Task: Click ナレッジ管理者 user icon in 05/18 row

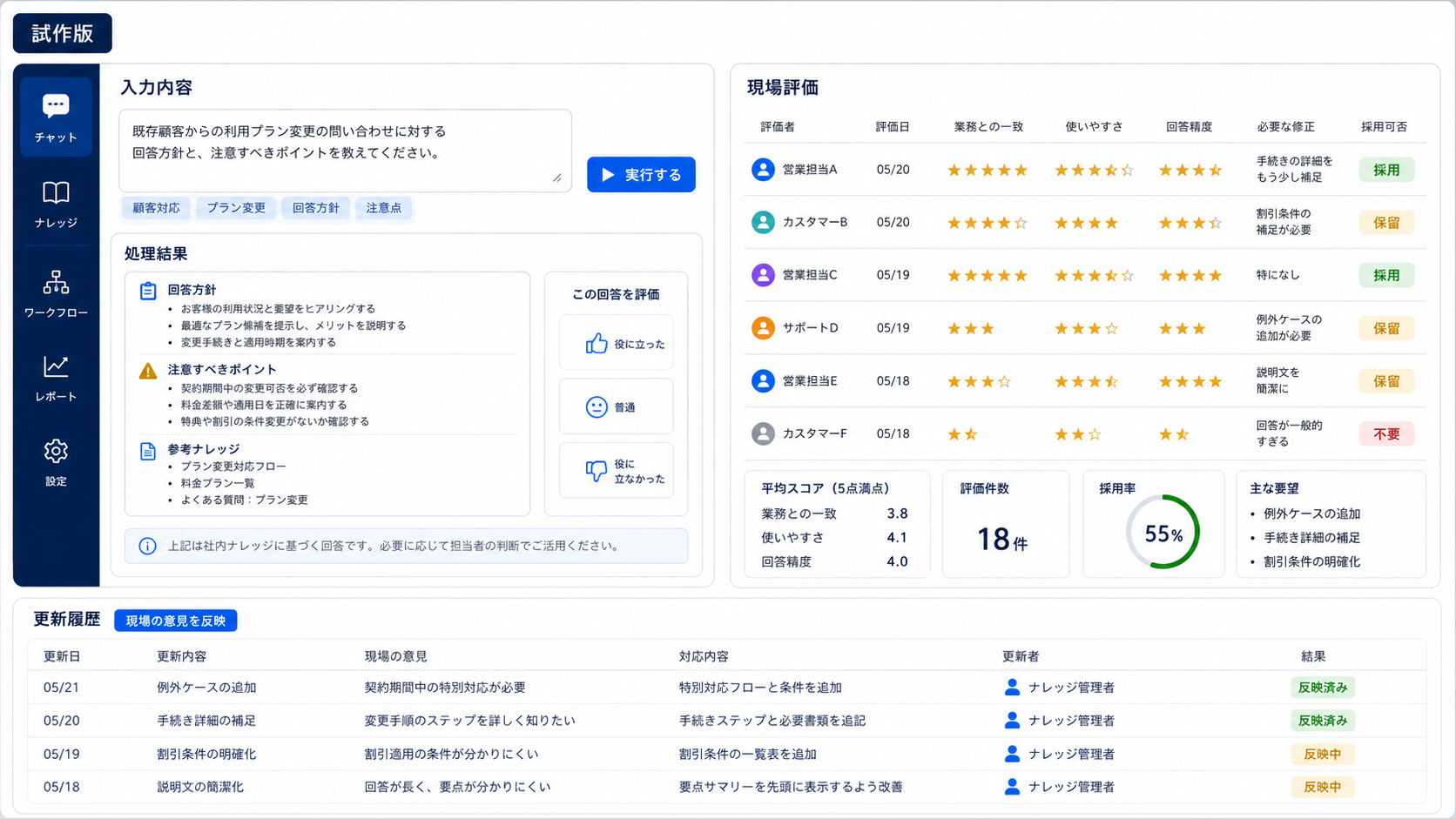Action: click(1012, 787)
